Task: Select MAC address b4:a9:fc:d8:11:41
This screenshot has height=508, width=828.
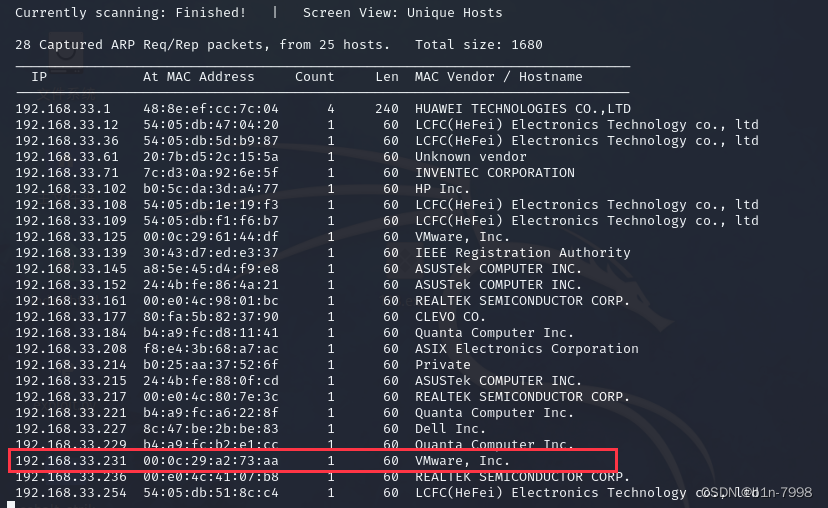Action: (x=211, y=333)
